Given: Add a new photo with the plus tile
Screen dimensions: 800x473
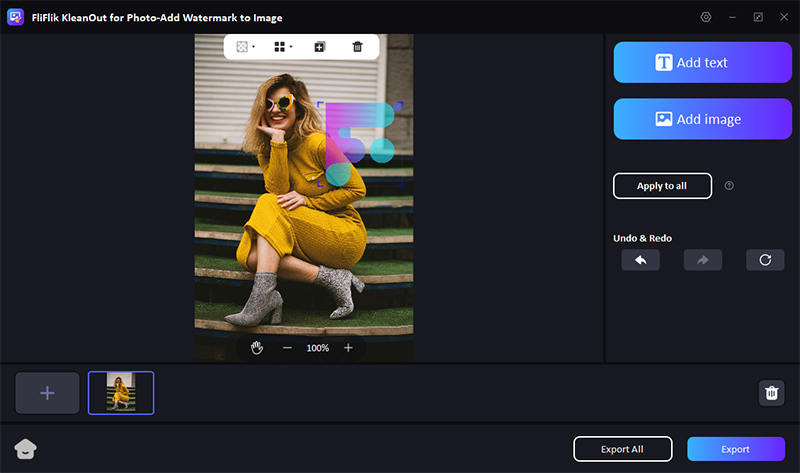Looking at the screenshot, I should 47,393.
